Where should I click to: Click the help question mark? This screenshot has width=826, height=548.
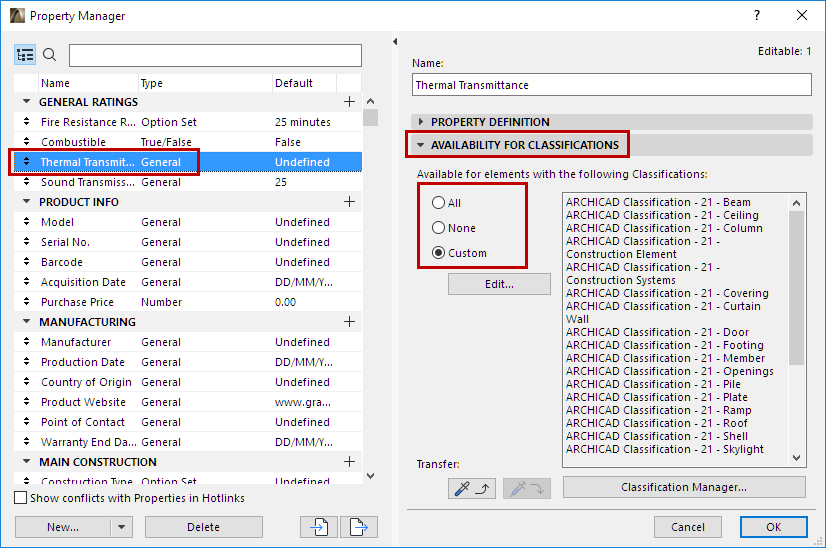pyautogui.click(x=757, y=15)
